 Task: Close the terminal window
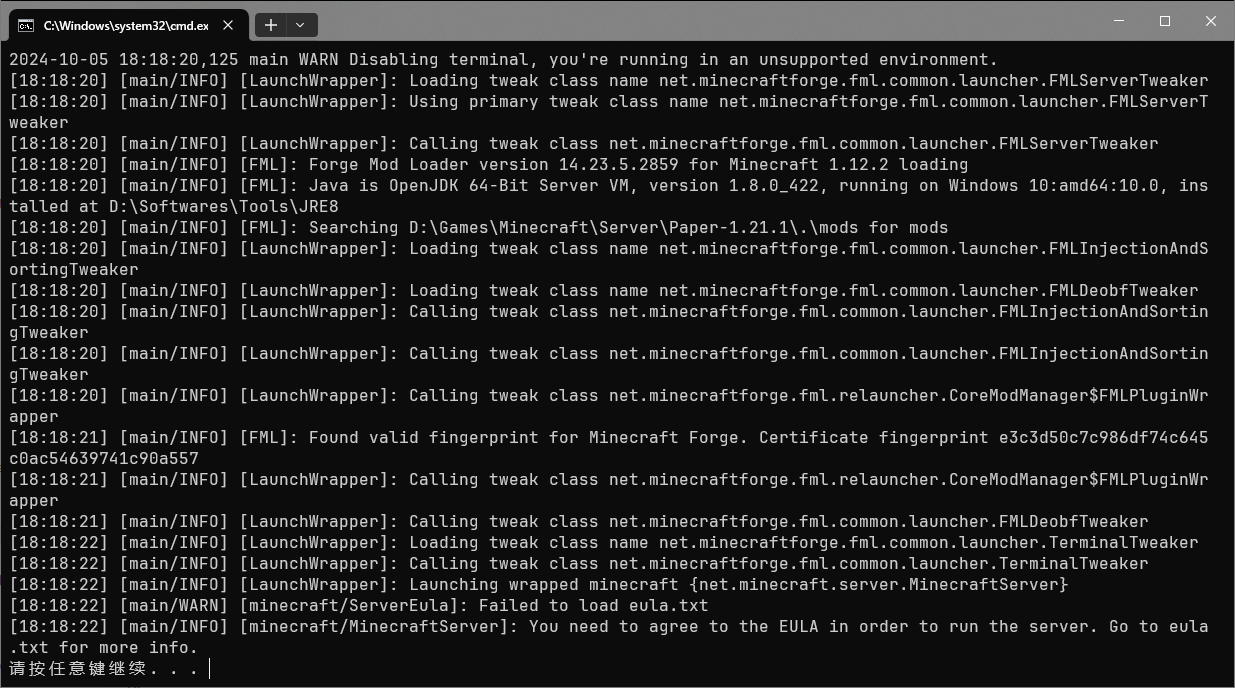click(1211, 21)
